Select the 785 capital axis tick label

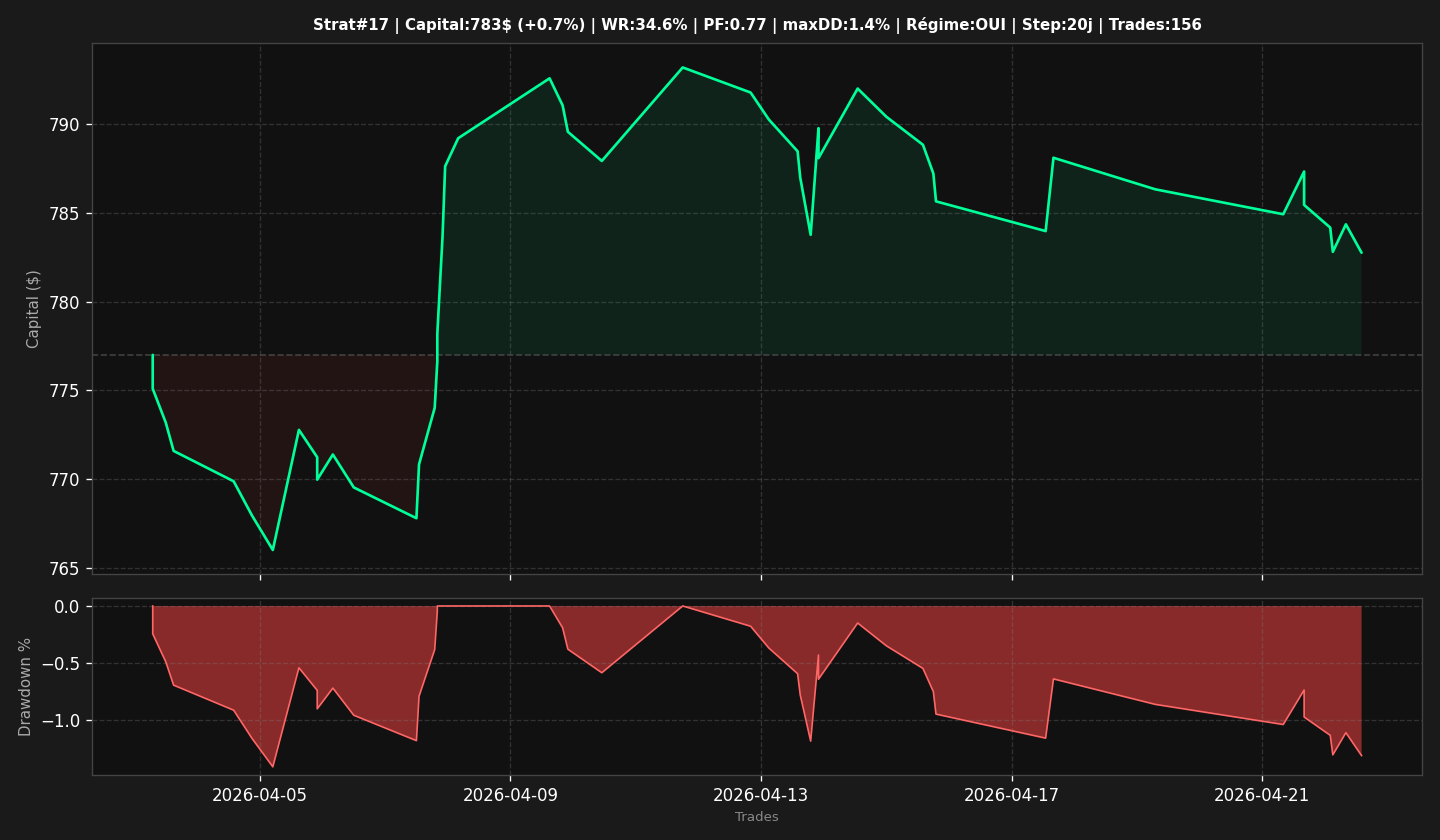click(x=66, y=214)
